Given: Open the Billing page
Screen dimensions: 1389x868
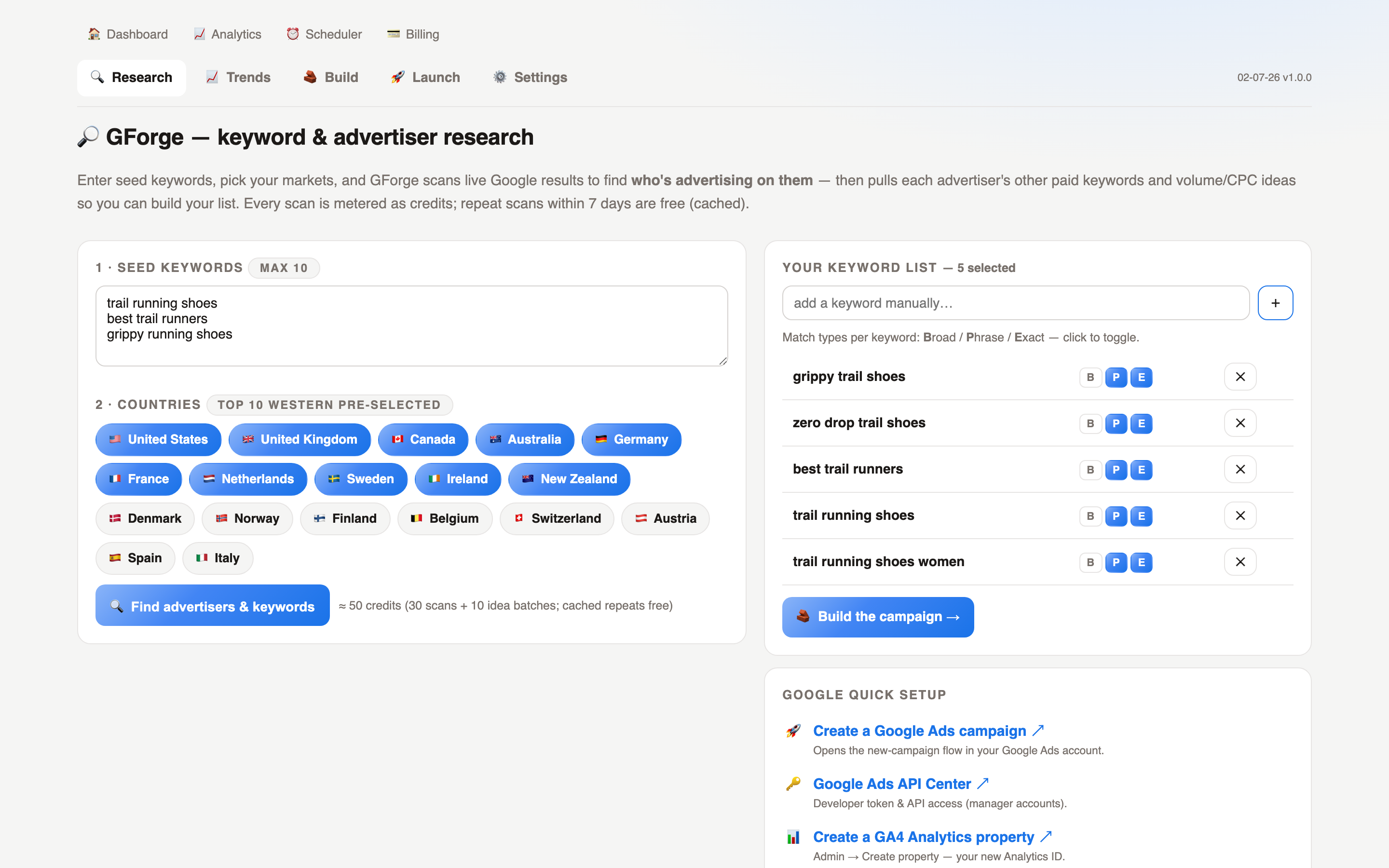Looking at the screenshot, I should click(x=413, y=34).
